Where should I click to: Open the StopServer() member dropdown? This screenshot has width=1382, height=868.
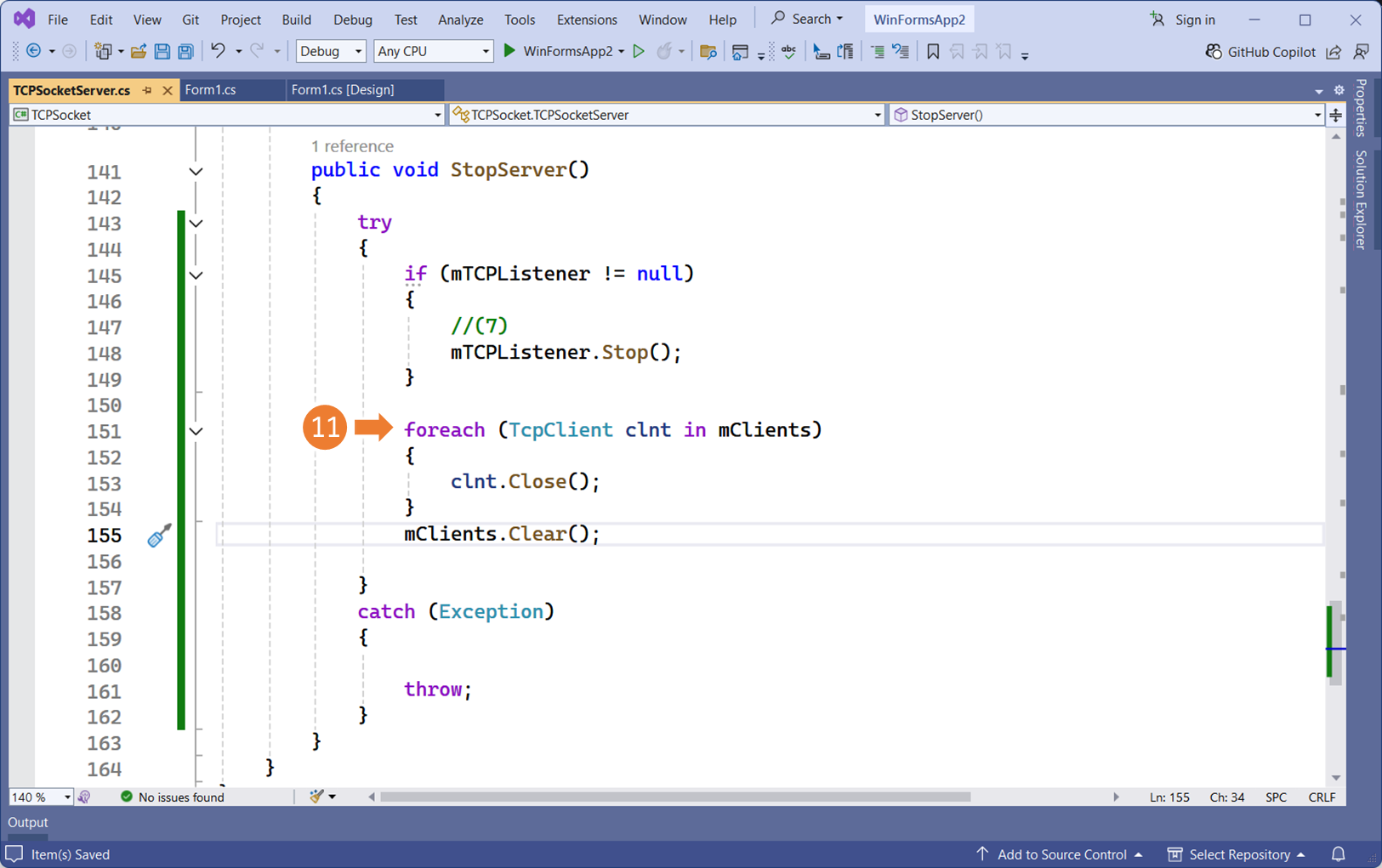click(1106, 115)
